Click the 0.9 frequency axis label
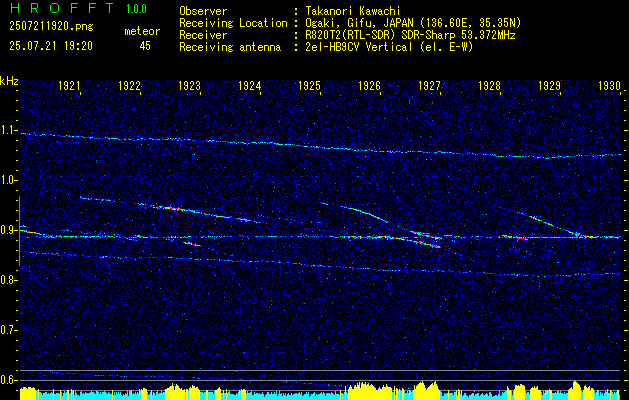Screen dimensions: 629x400 [x=7, y=230]
